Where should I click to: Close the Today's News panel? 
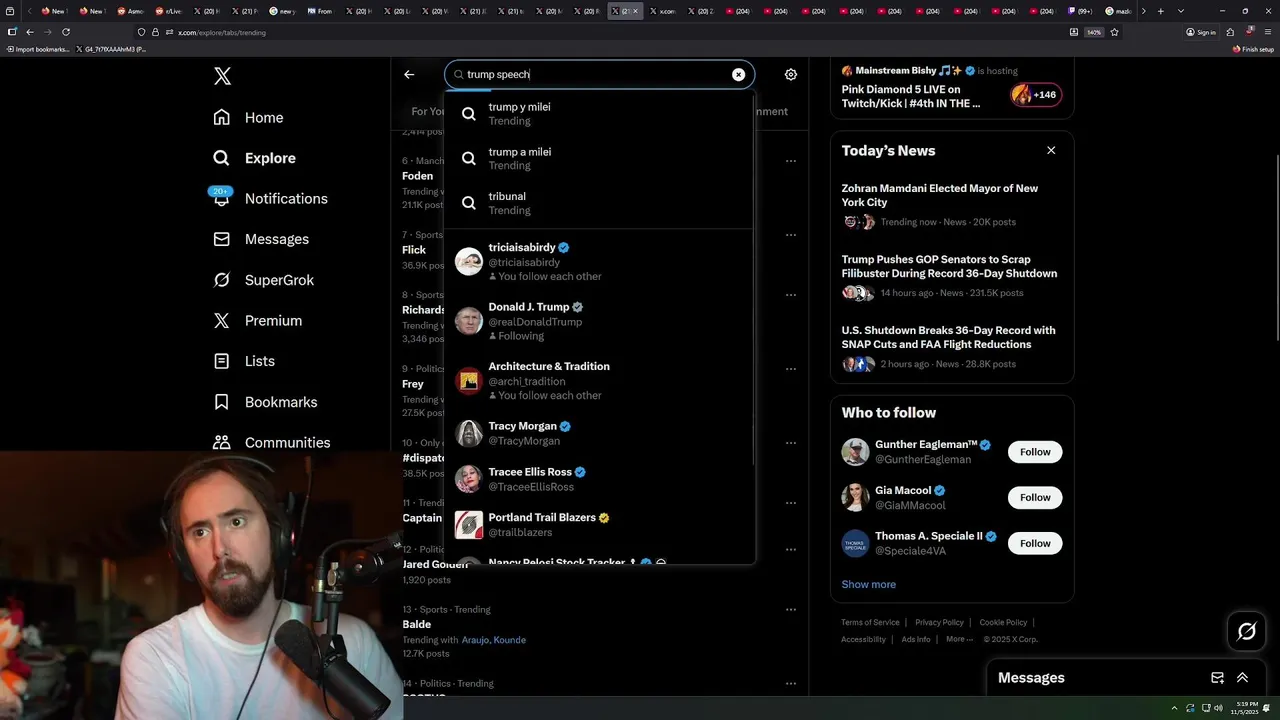pos(1051,150)
